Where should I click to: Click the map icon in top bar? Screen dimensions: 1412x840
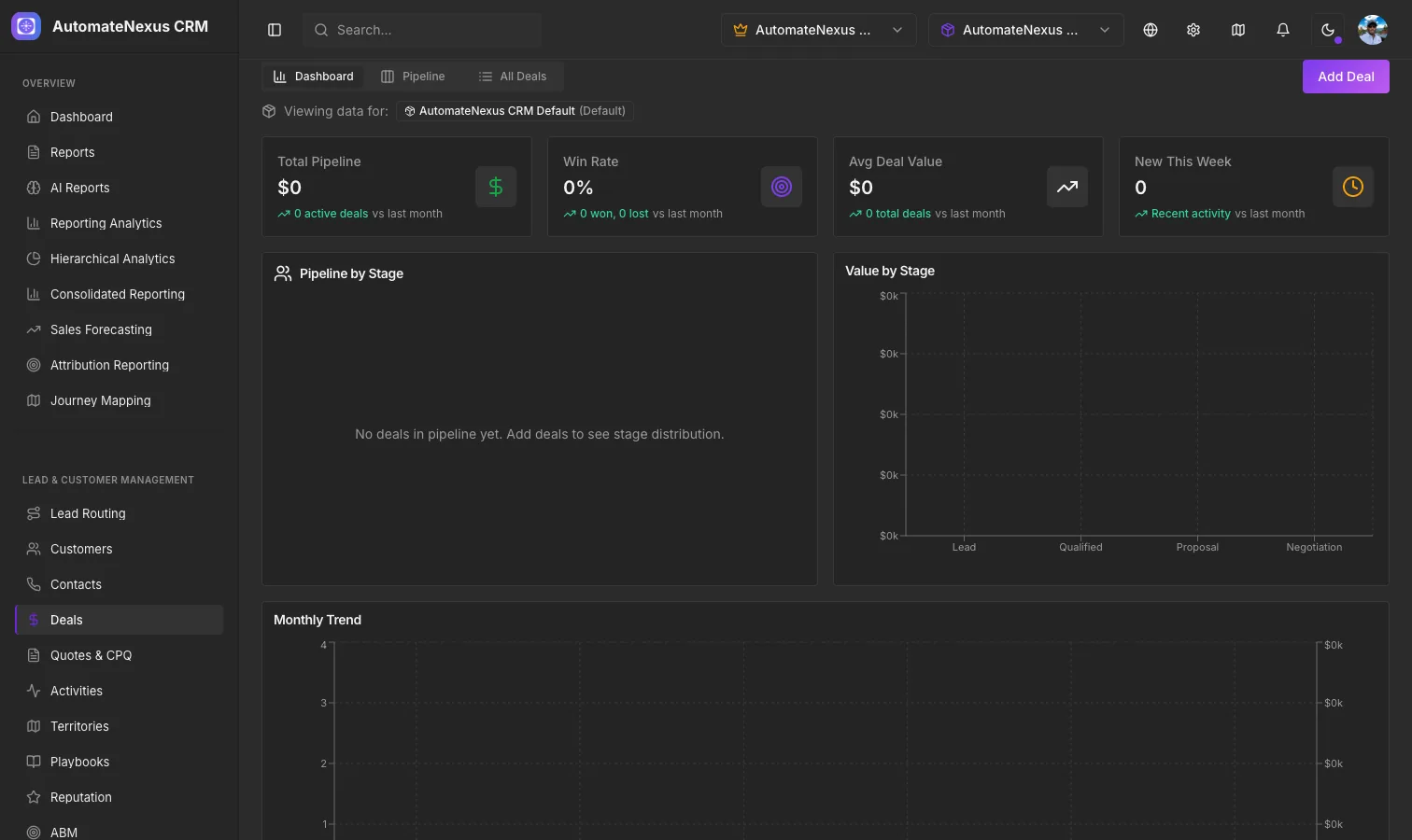pyautogui.click(x=1238, y=30)
